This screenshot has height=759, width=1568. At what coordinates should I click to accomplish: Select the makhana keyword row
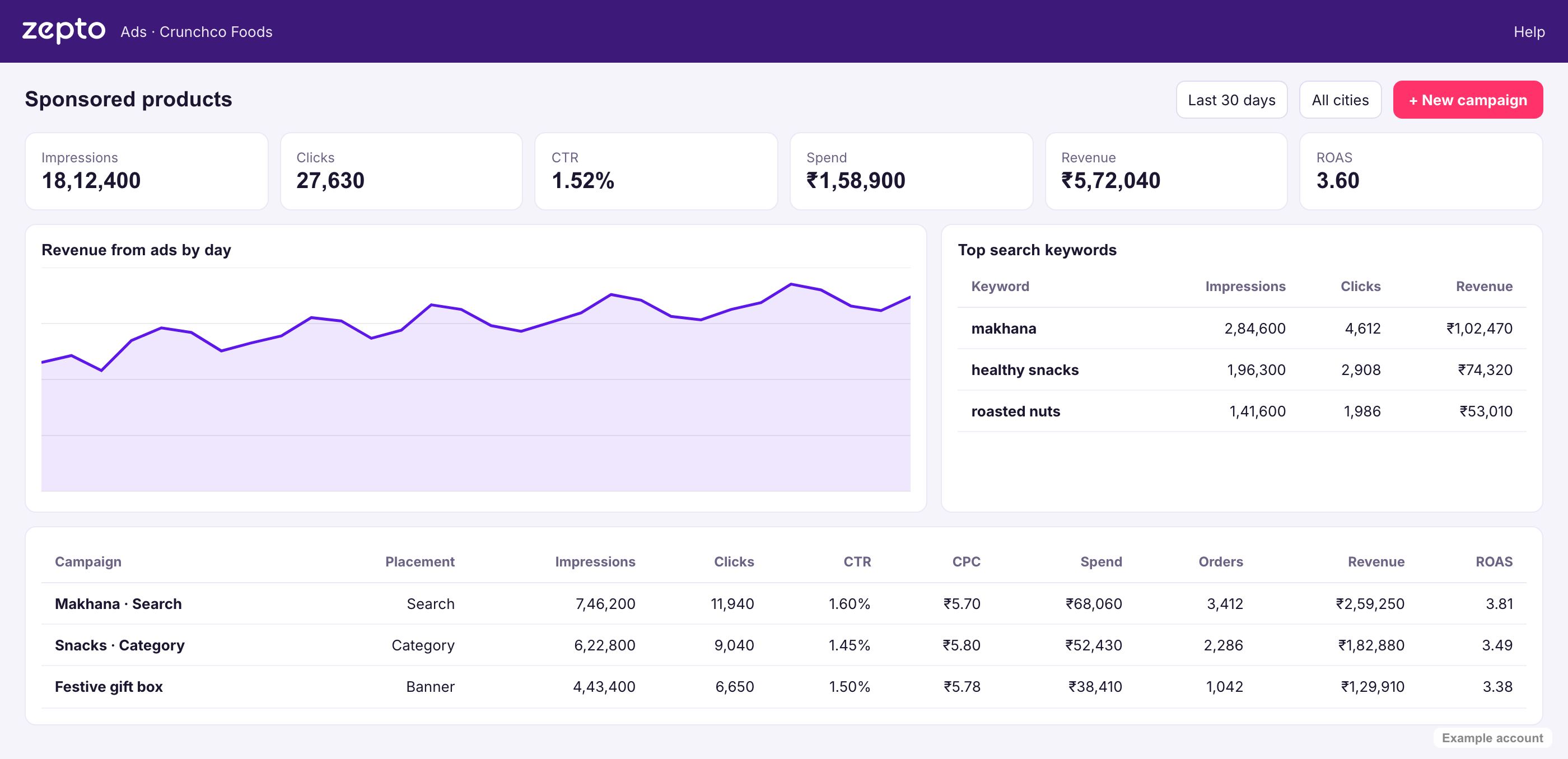1242,329
